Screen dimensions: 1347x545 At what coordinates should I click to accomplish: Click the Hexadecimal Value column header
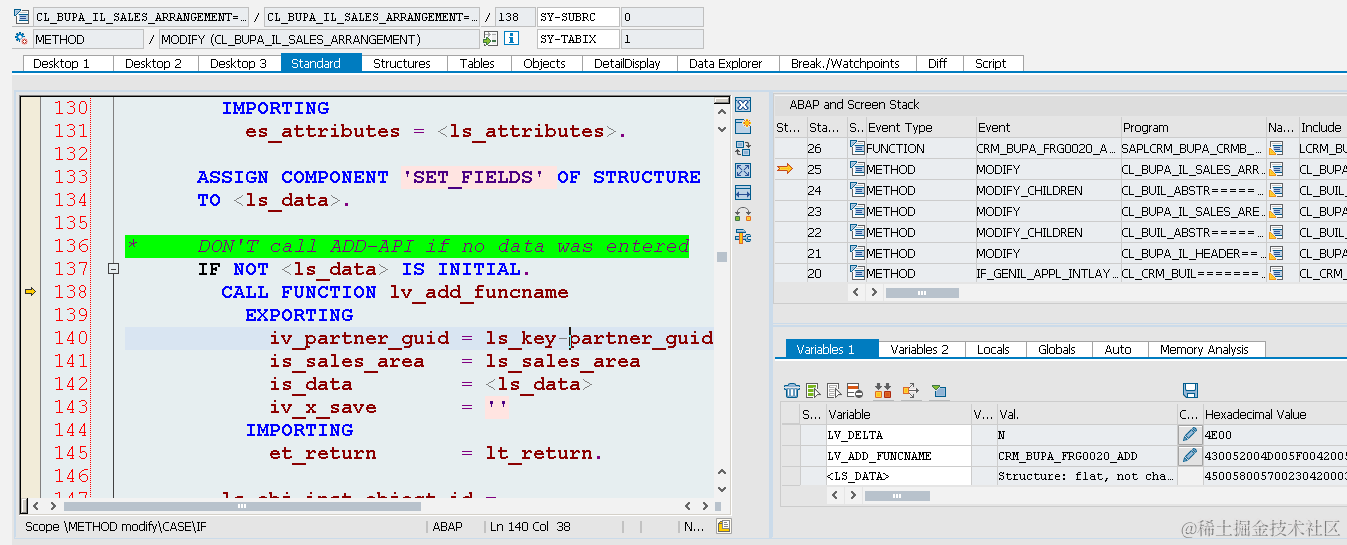pos(1274,414)
